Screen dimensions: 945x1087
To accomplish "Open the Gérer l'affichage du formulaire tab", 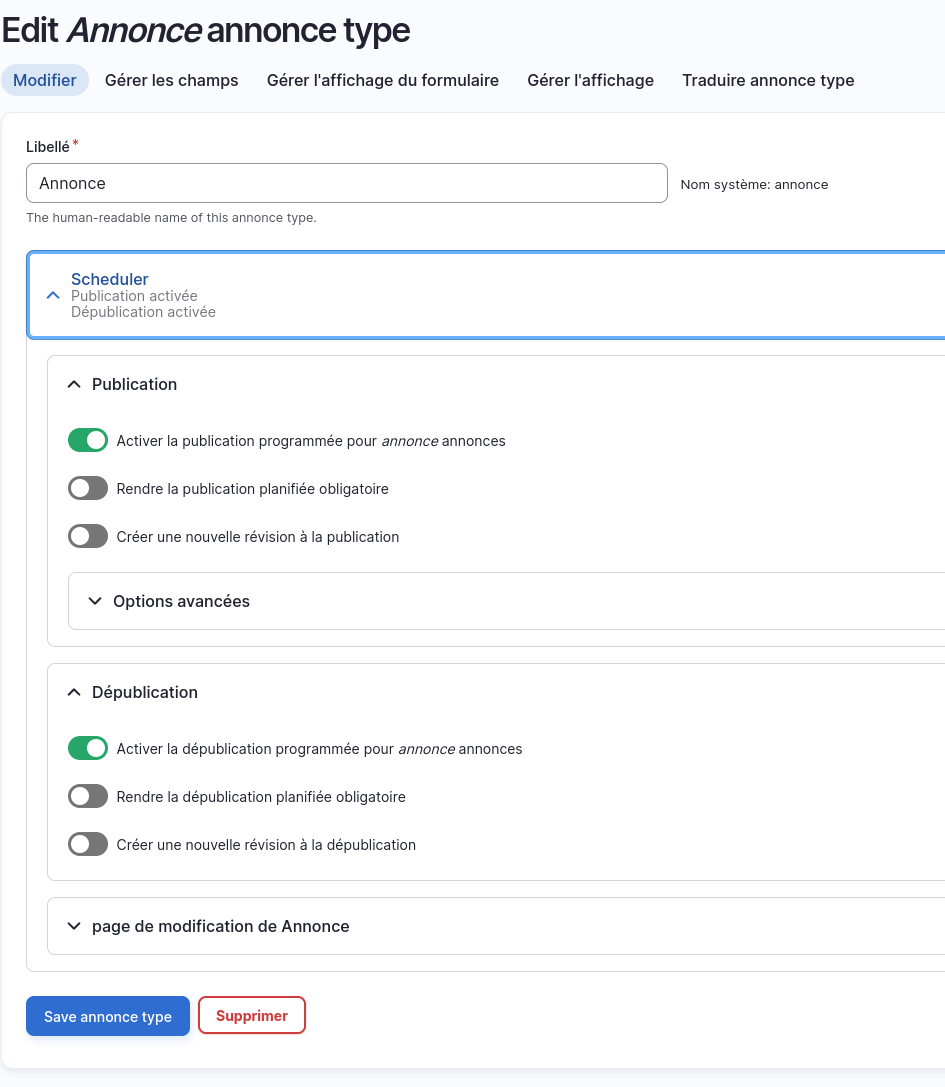I will 383,80.
